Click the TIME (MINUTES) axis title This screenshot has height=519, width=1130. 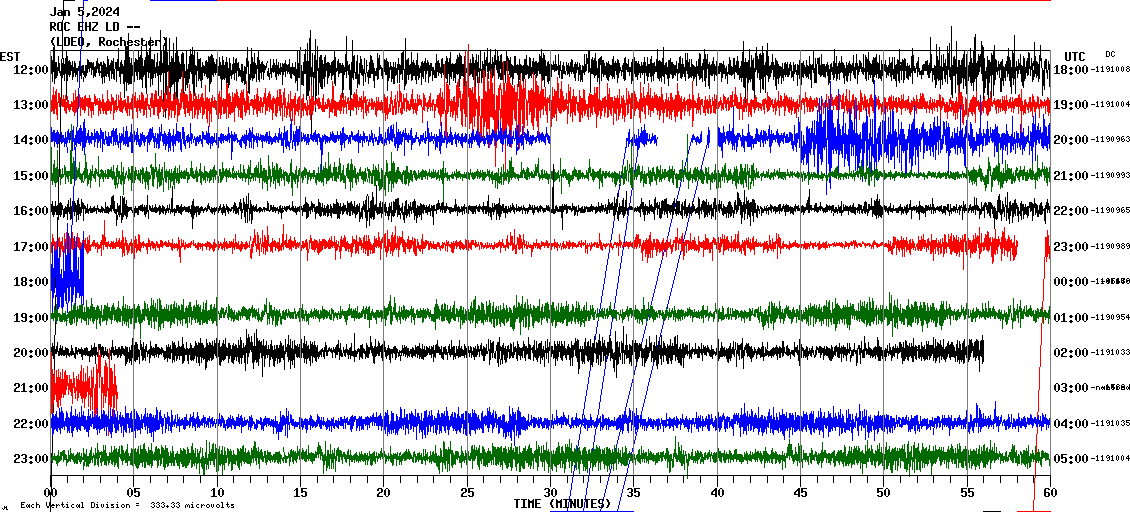[562, 504]
